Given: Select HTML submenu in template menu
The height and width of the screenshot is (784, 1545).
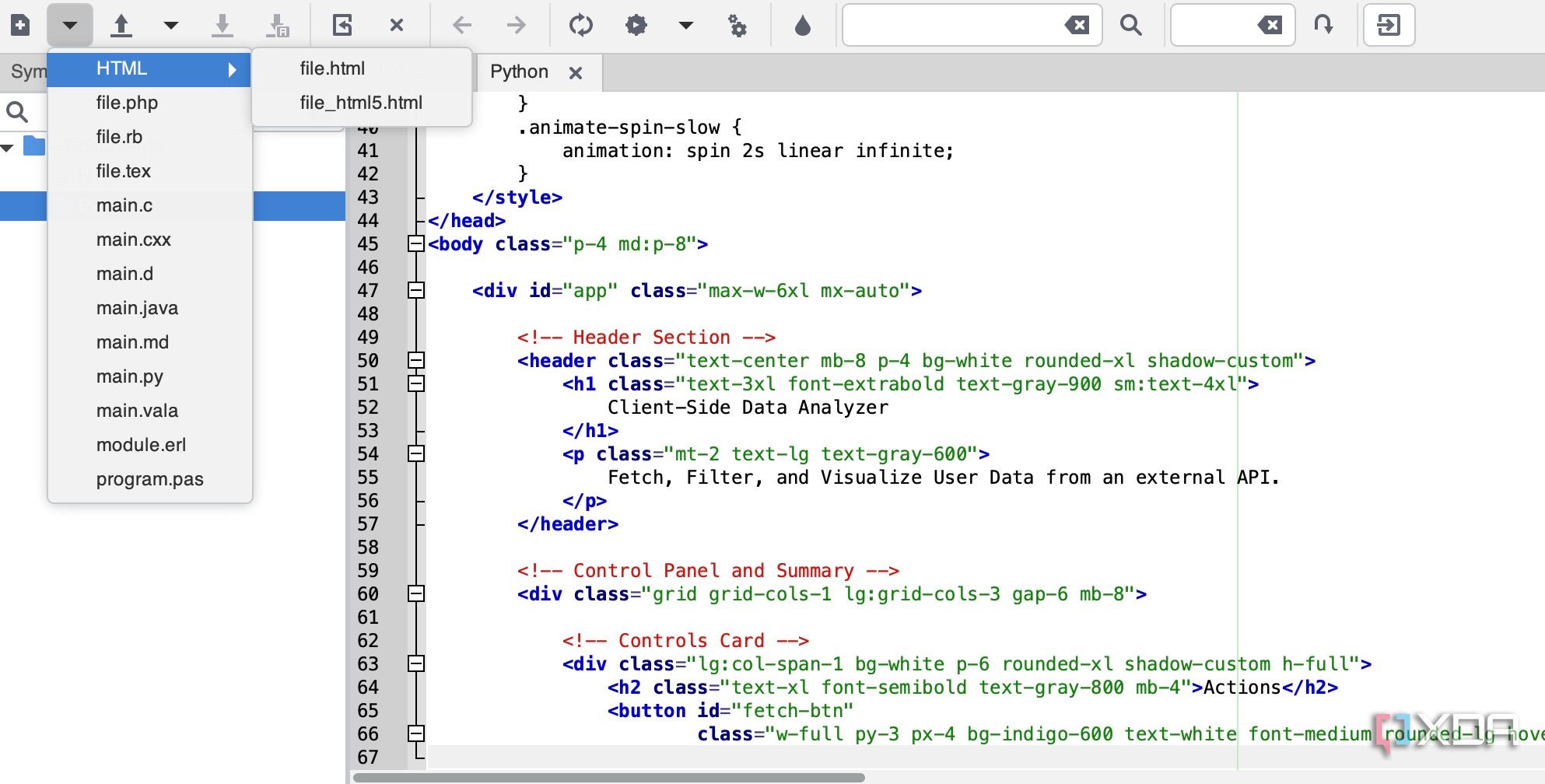Looking at the screenshot, I should click(149, 68).
